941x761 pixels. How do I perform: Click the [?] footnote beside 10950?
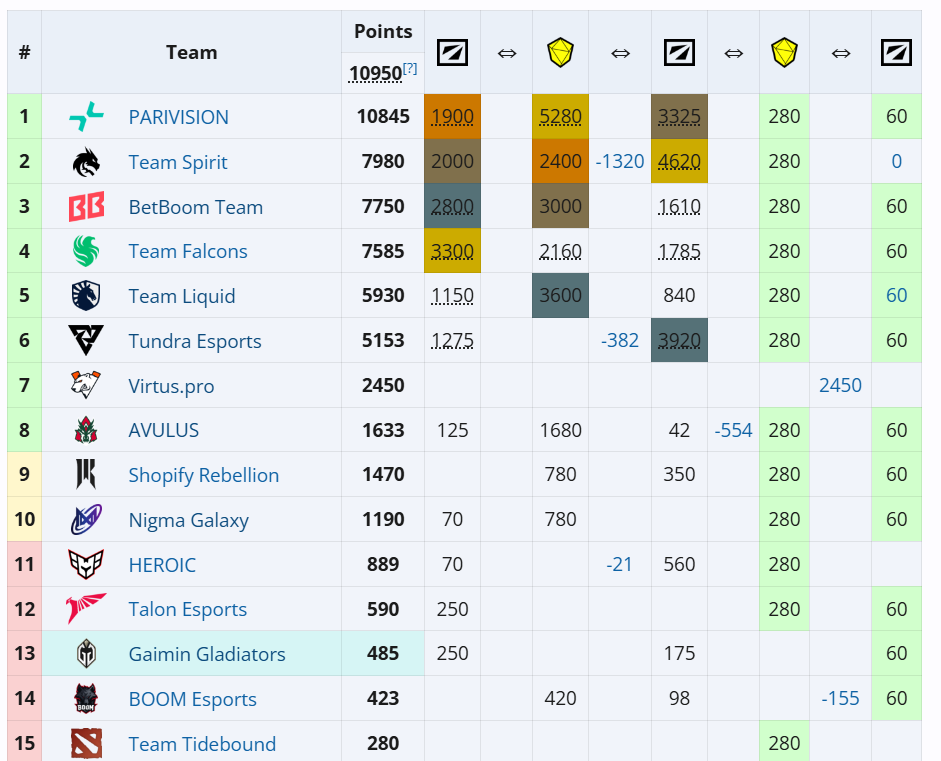410,68
